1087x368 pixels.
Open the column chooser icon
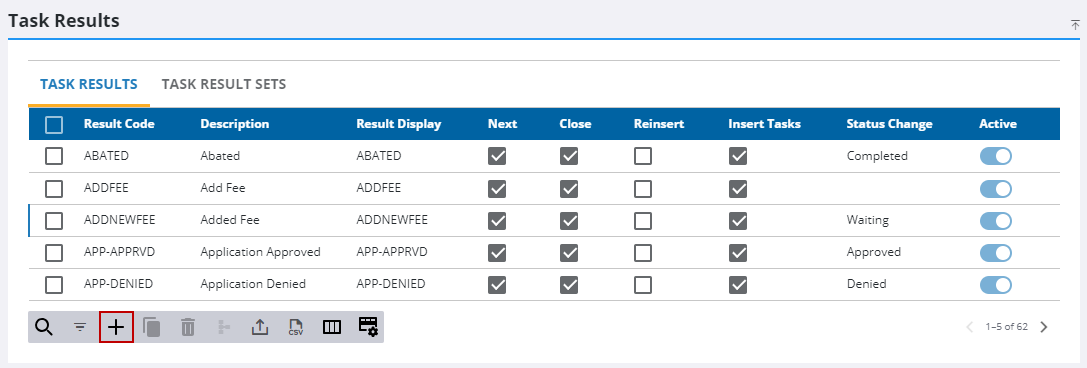pyautogui.click(x=332, y=327)
